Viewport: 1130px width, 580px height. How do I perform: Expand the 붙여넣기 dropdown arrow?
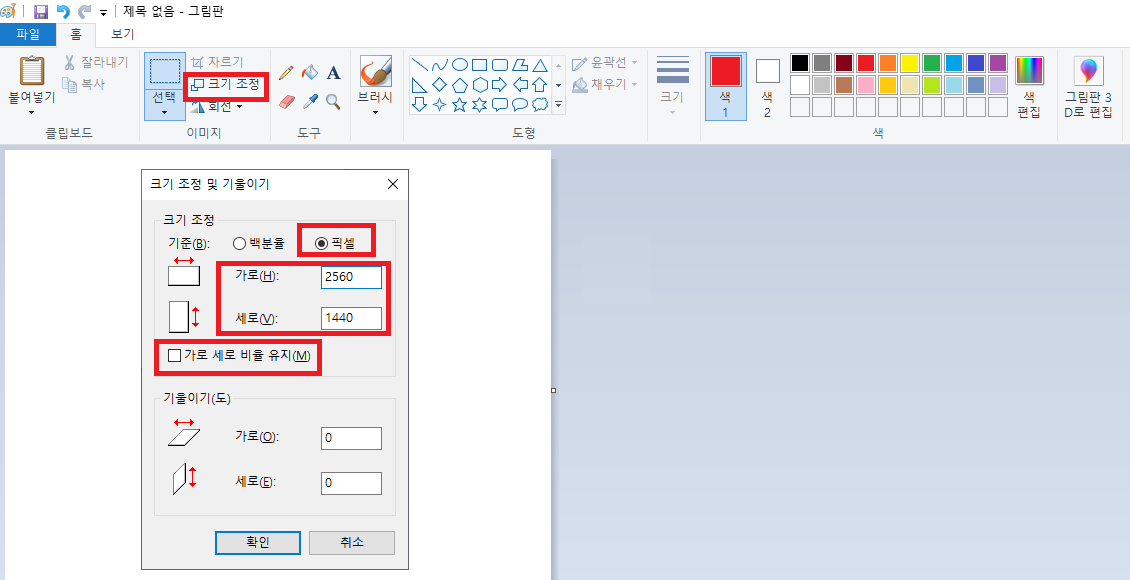point(32,113)
